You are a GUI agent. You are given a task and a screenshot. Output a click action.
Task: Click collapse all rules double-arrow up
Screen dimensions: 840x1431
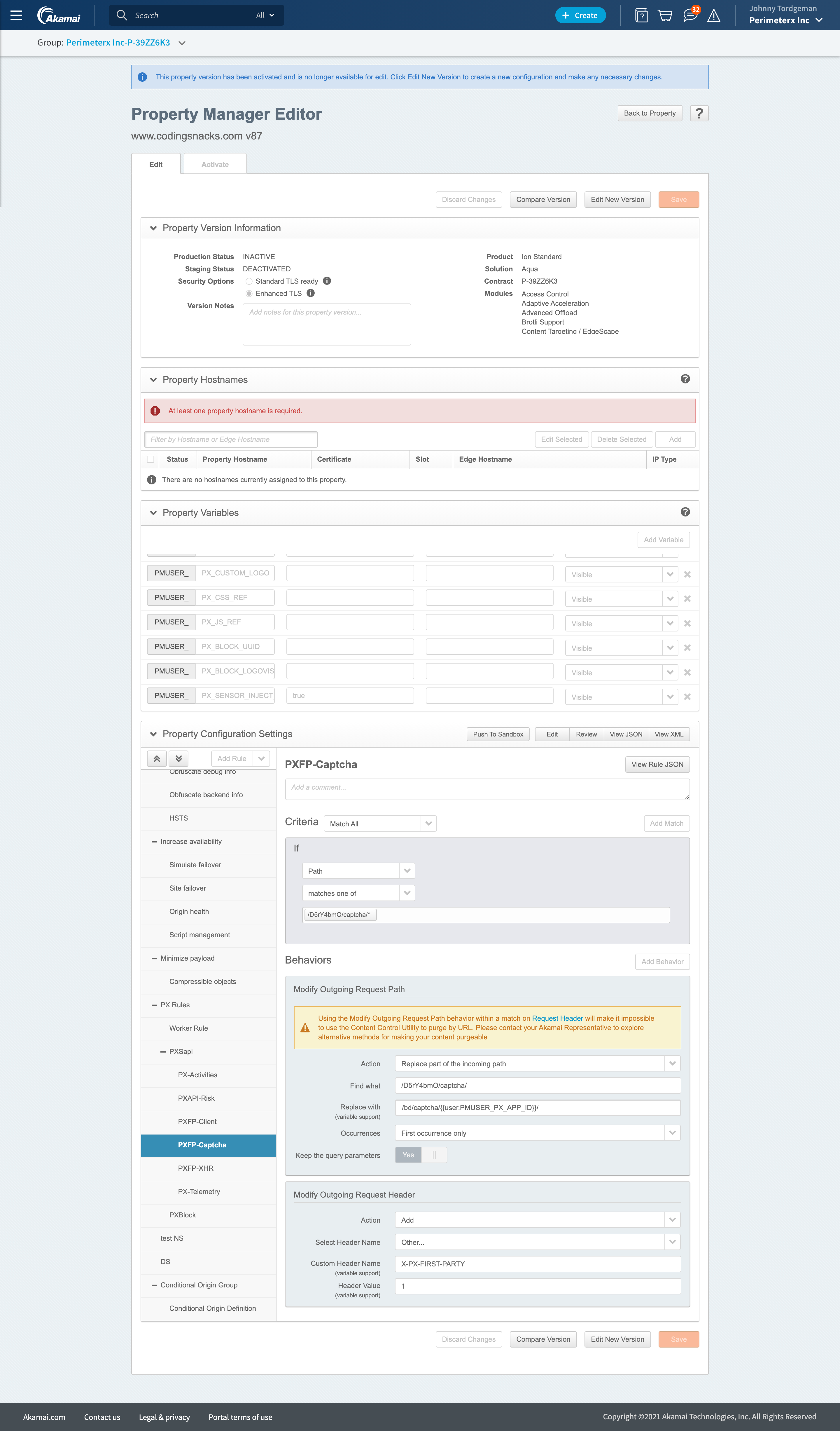pos(157,758)
